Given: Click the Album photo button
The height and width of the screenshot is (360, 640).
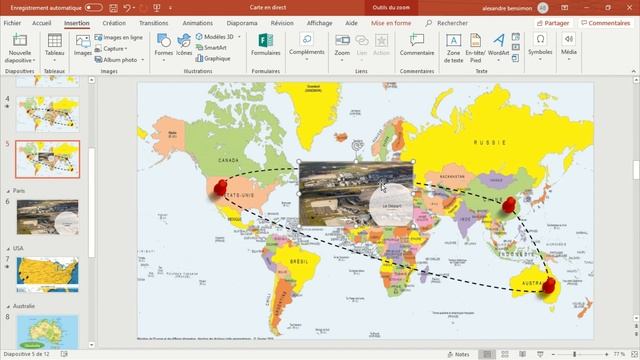Looking at the screenshot, I should click(x=116, y=60).
